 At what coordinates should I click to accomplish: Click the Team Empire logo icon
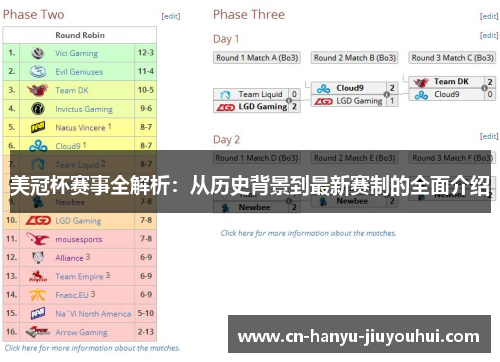point(38,276)
